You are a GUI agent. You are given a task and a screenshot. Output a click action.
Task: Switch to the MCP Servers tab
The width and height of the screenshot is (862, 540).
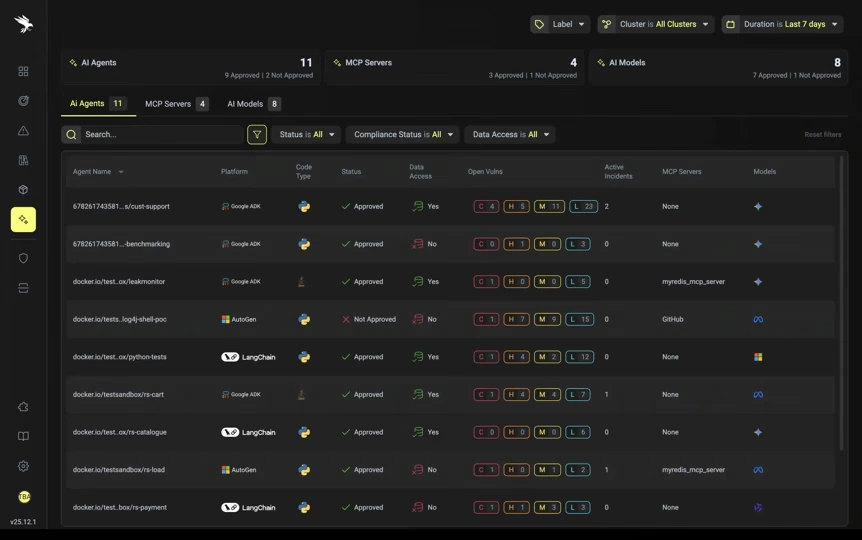coord(176,104)
